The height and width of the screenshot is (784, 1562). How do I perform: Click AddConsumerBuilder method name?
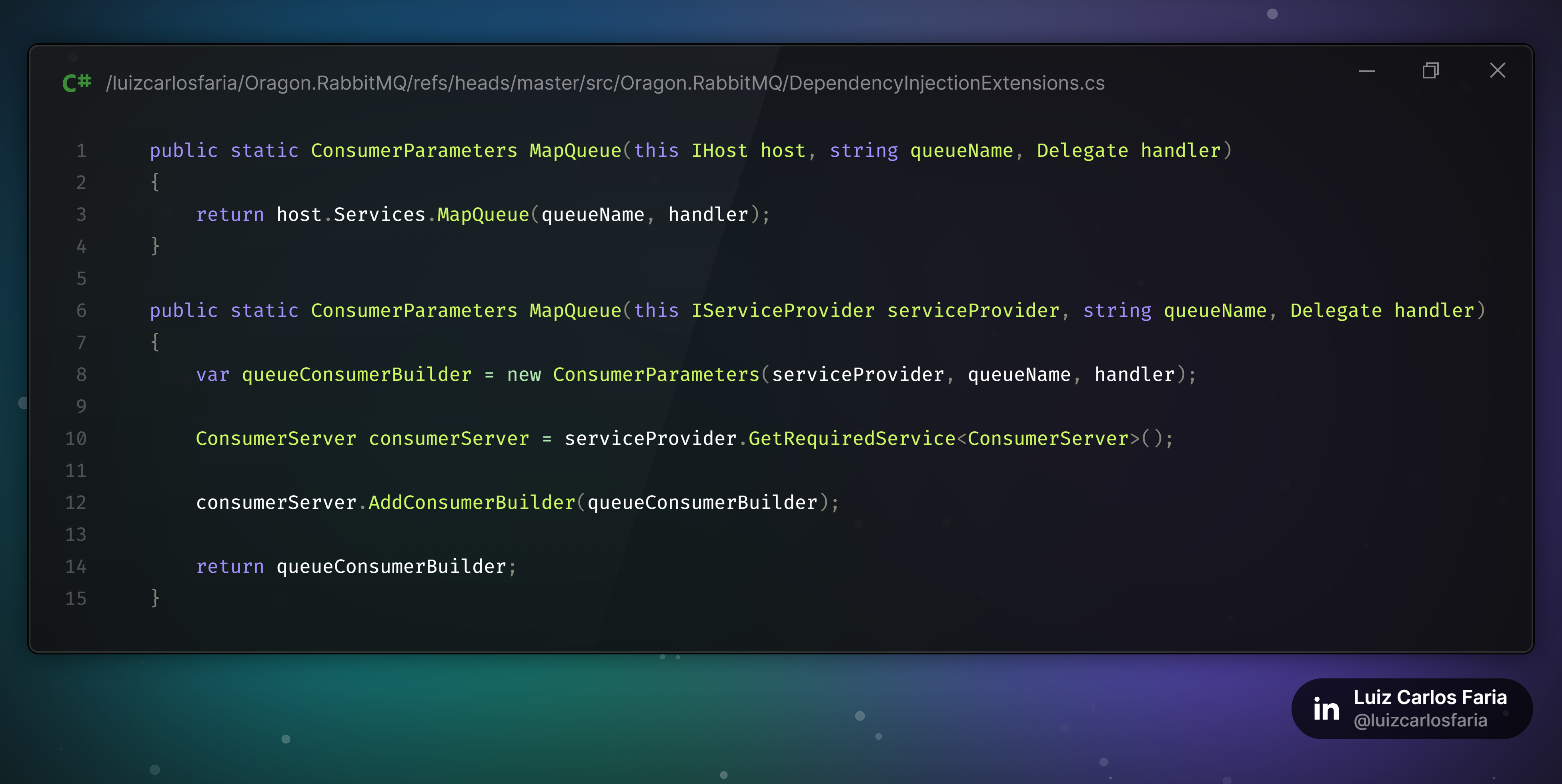click(x=472, y=503)
